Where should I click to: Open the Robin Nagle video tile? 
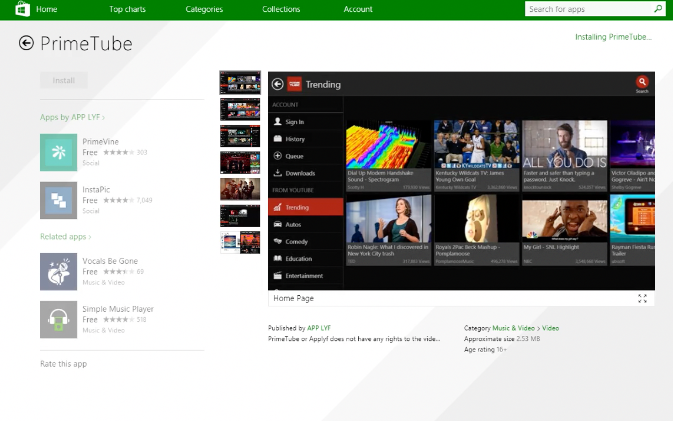[388, 230]
